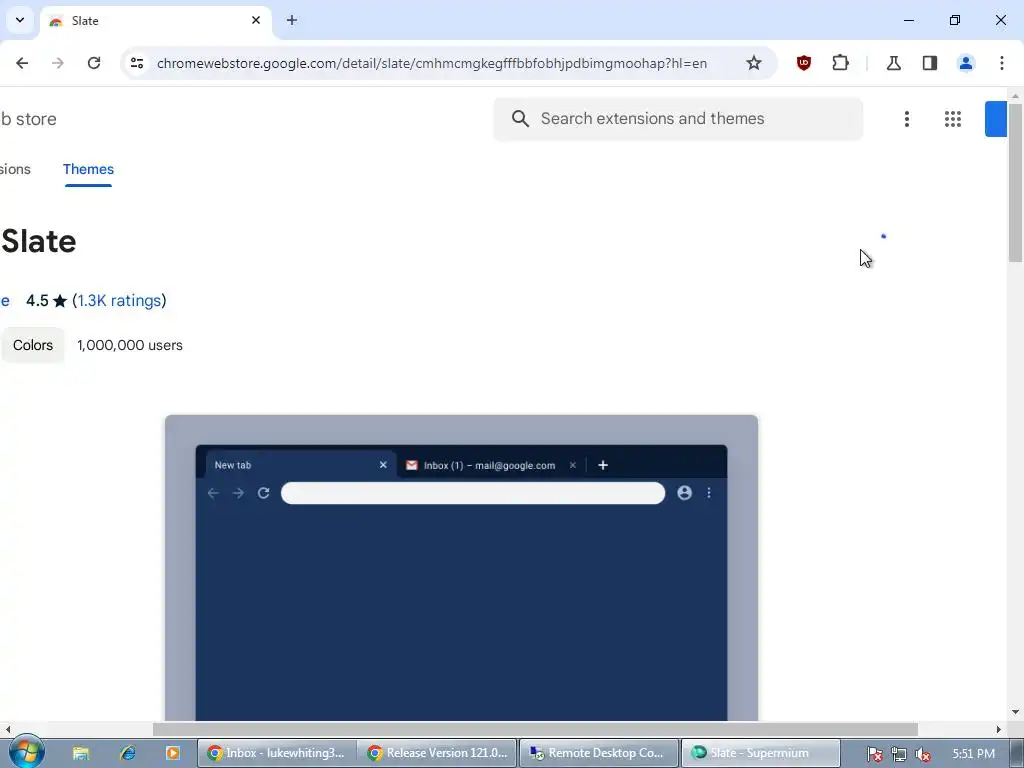The image size is (1024, 768).
Task: Bookmark this page with the star icon
Action: point(754,63)
